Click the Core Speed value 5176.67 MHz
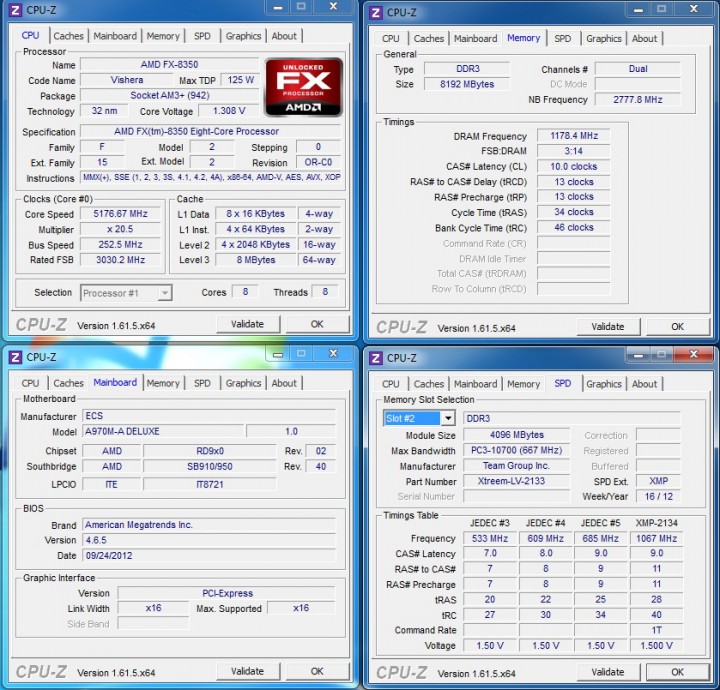The image size is (720, 690). tap(120, 214)
